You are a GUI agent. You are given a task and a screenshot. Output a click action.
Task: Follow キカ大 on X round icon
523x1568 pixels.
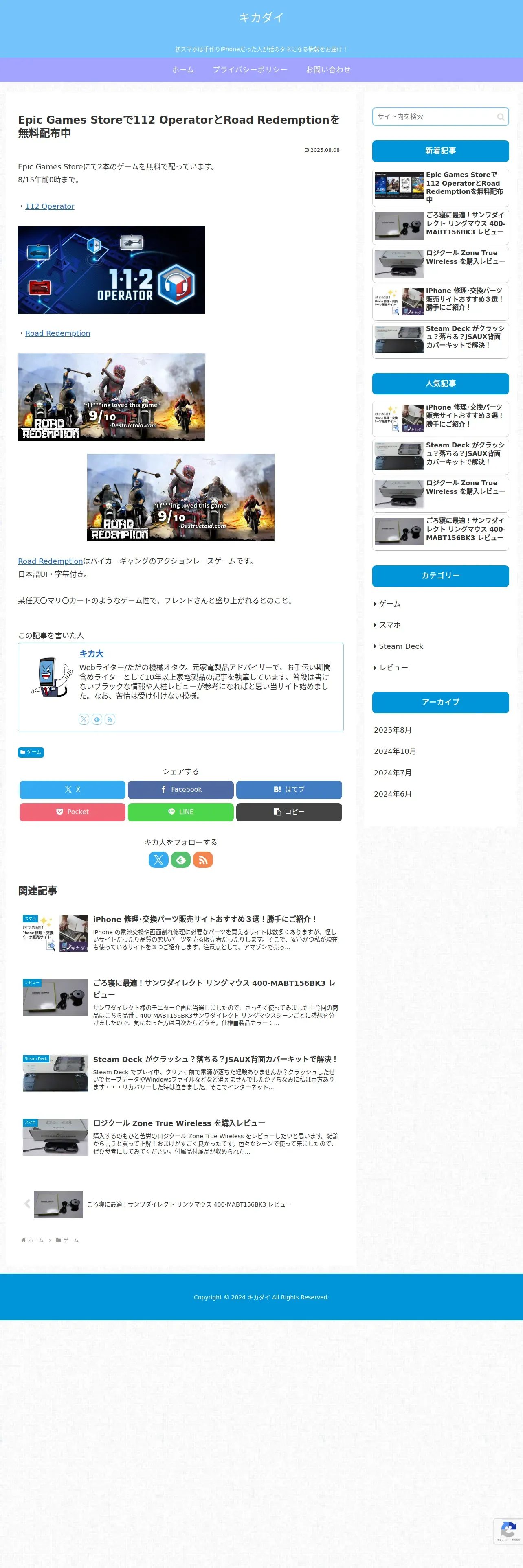point(158,859)
